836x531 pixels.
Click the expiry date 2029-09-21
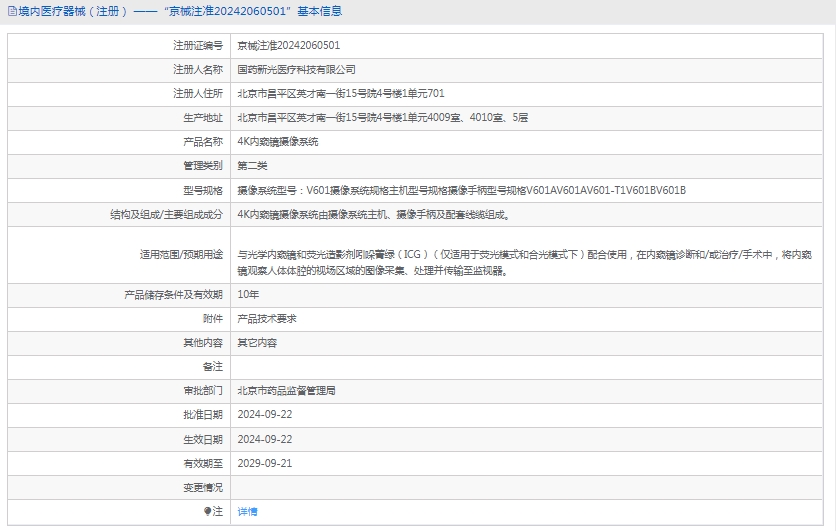pyautogui.click(x=264, y=463)
